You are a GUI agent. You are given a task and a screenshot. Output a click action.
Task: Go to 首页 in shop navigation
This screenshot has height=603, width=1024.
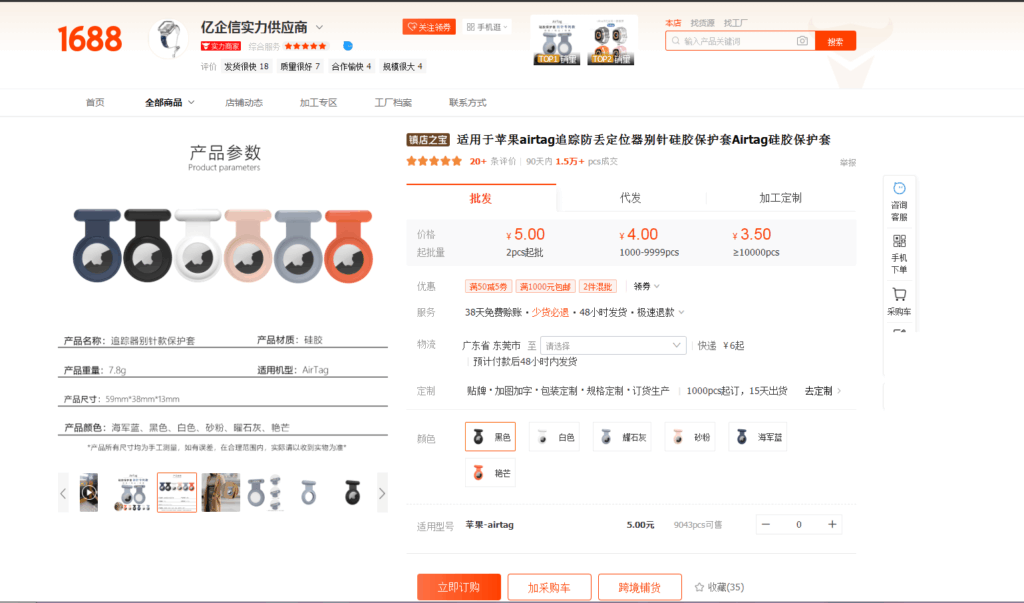point(95,103)
